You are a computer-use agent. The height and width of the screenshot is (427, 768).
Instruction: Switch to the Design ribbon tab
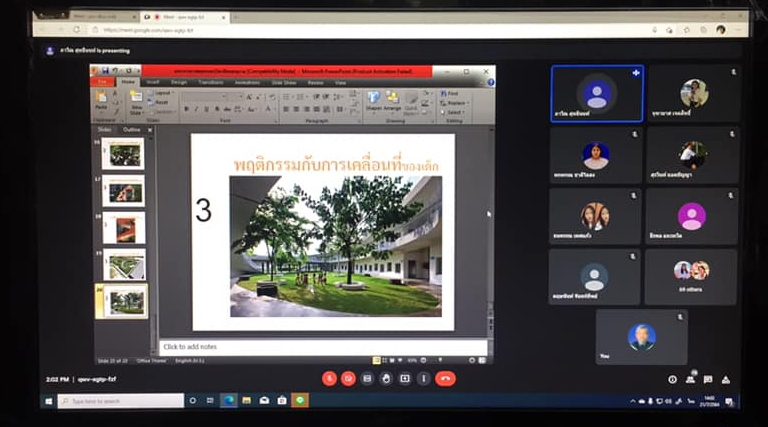point(178,83)
